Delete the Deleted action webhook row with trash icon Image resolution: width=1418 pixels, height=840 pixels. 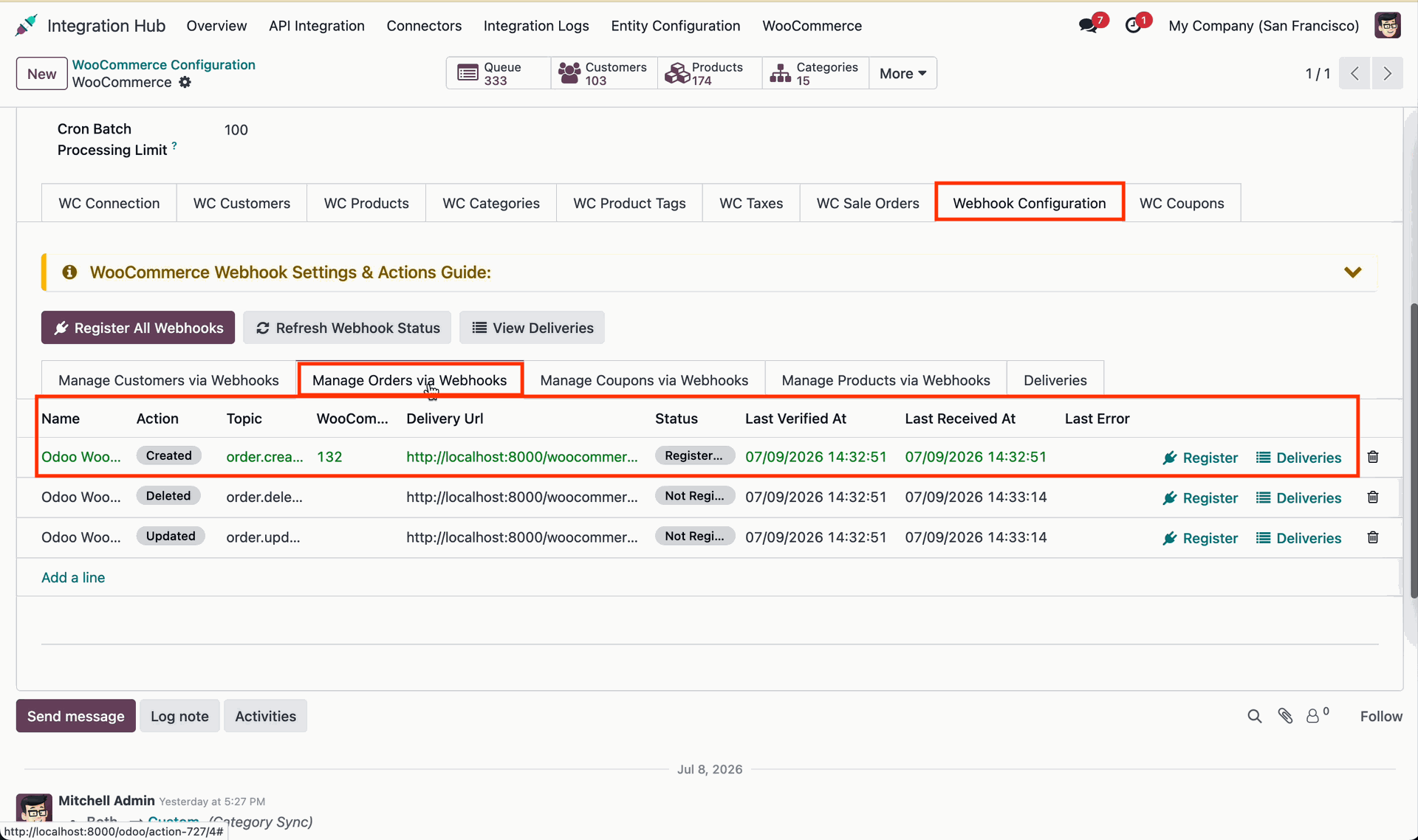(x=1373, y=498)
